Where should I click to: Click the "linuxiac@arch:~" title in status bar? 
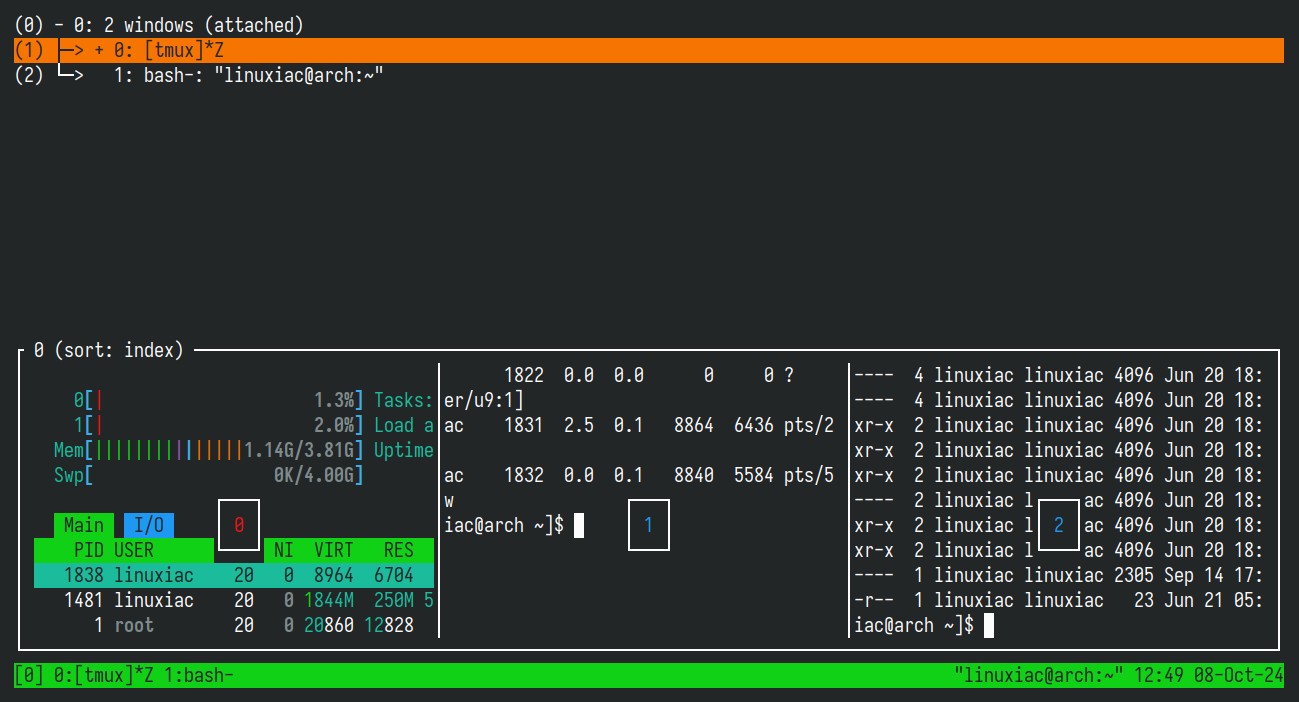1039,676
